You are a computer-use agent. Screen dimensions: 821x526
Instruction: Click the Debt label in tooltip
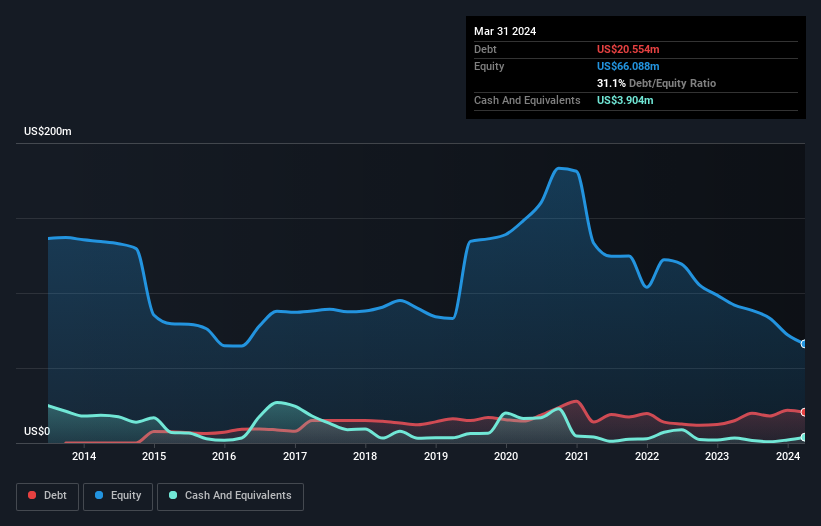tap(485, 49)
